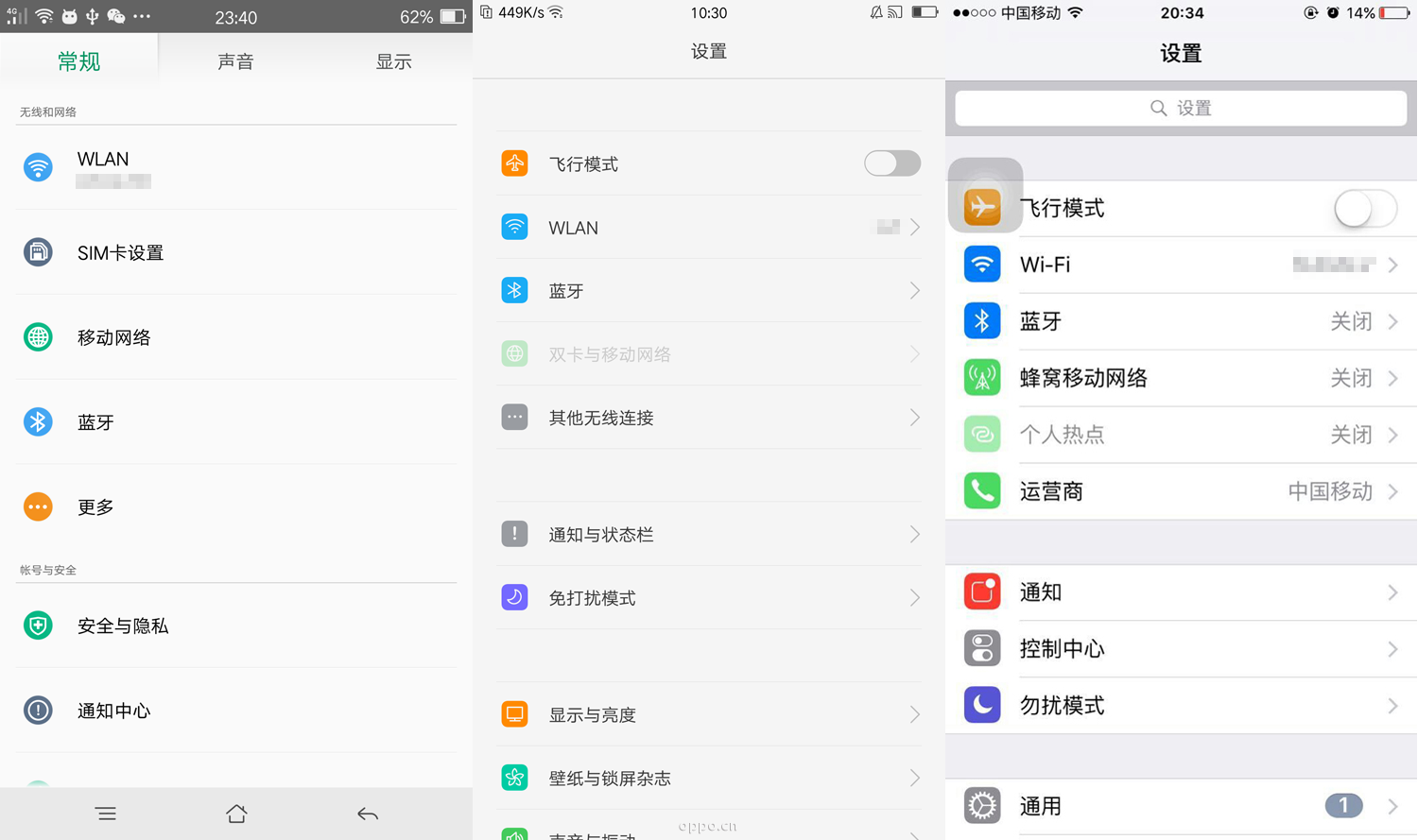
Task: Expand 其他无线连接 chevron
Action: [x=915, y=417]
